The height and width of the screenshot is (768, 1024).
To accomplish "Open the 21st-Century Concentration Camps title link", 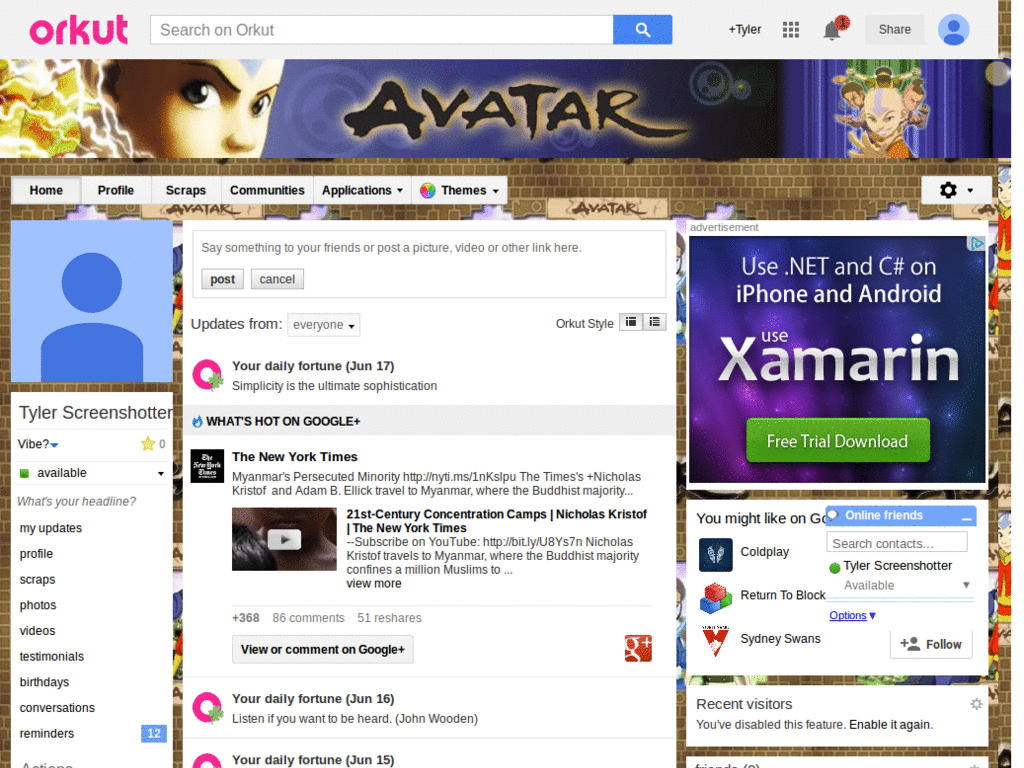I will click(x=496, y=521).
